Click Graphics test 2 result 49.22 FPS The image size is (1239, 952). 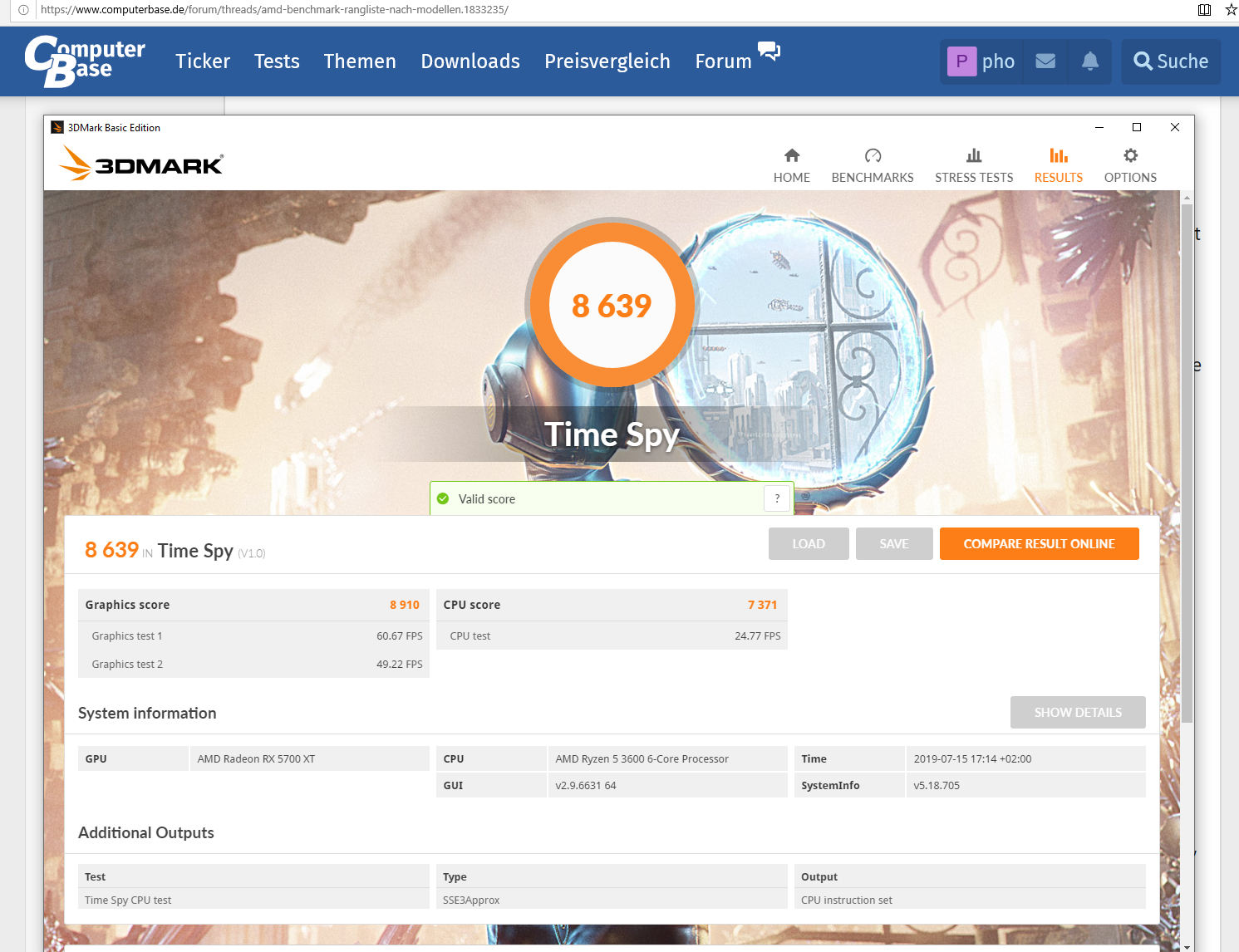tap(400, 665)
